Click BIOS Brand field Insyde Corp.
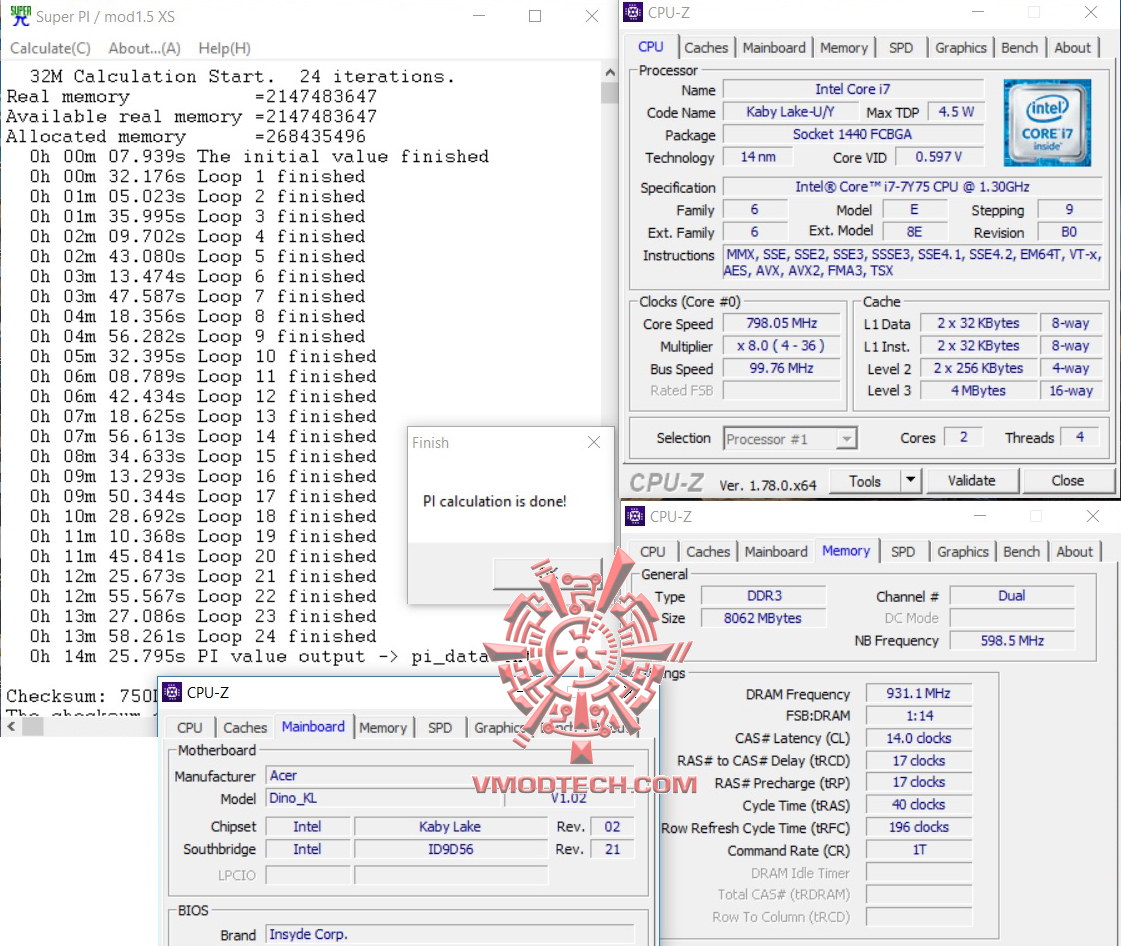This screenshot has height=946, width=1121. tap(450, 935)
